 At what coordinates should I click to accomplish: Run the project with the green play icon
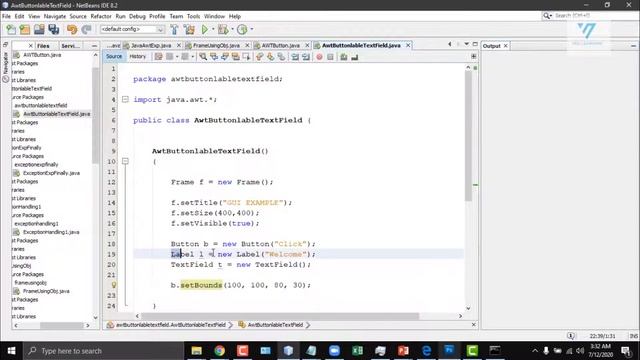pyautogui.click(x=205, y=29)
